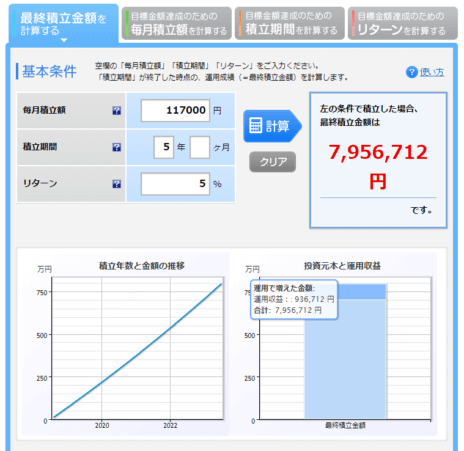Viewport: 464px width, 451px height.
Task: Switch to the 積立期間を計算する tab
Action: pyautogui.click(x=290, y=24)
